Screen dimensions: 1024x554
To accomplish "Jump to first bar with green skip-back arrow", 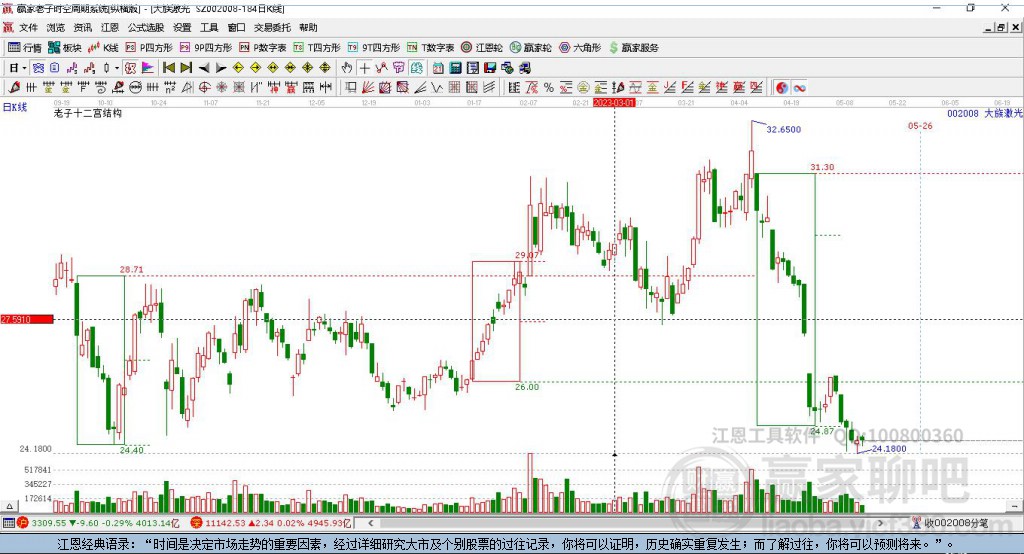I will tap(169, 67).
